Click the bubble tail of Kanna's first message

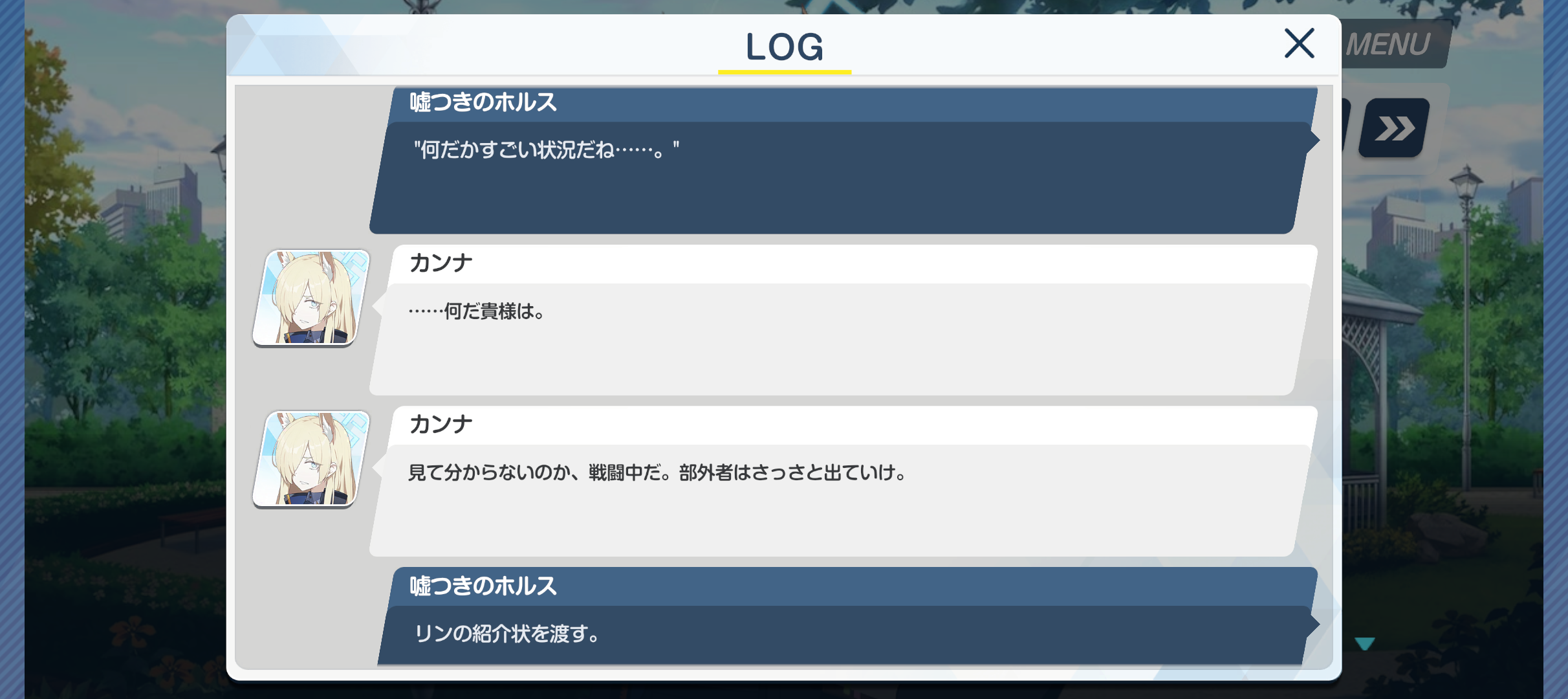[x=378, y=305]
